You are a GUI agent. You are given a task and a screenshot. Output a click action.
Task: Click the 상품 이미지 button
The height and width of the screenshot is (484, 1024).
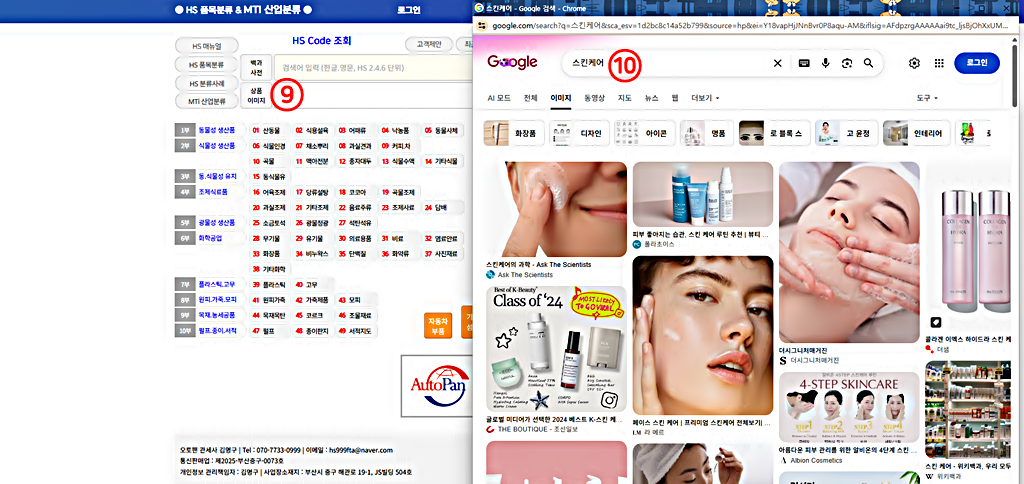click(x=255, y=95)
